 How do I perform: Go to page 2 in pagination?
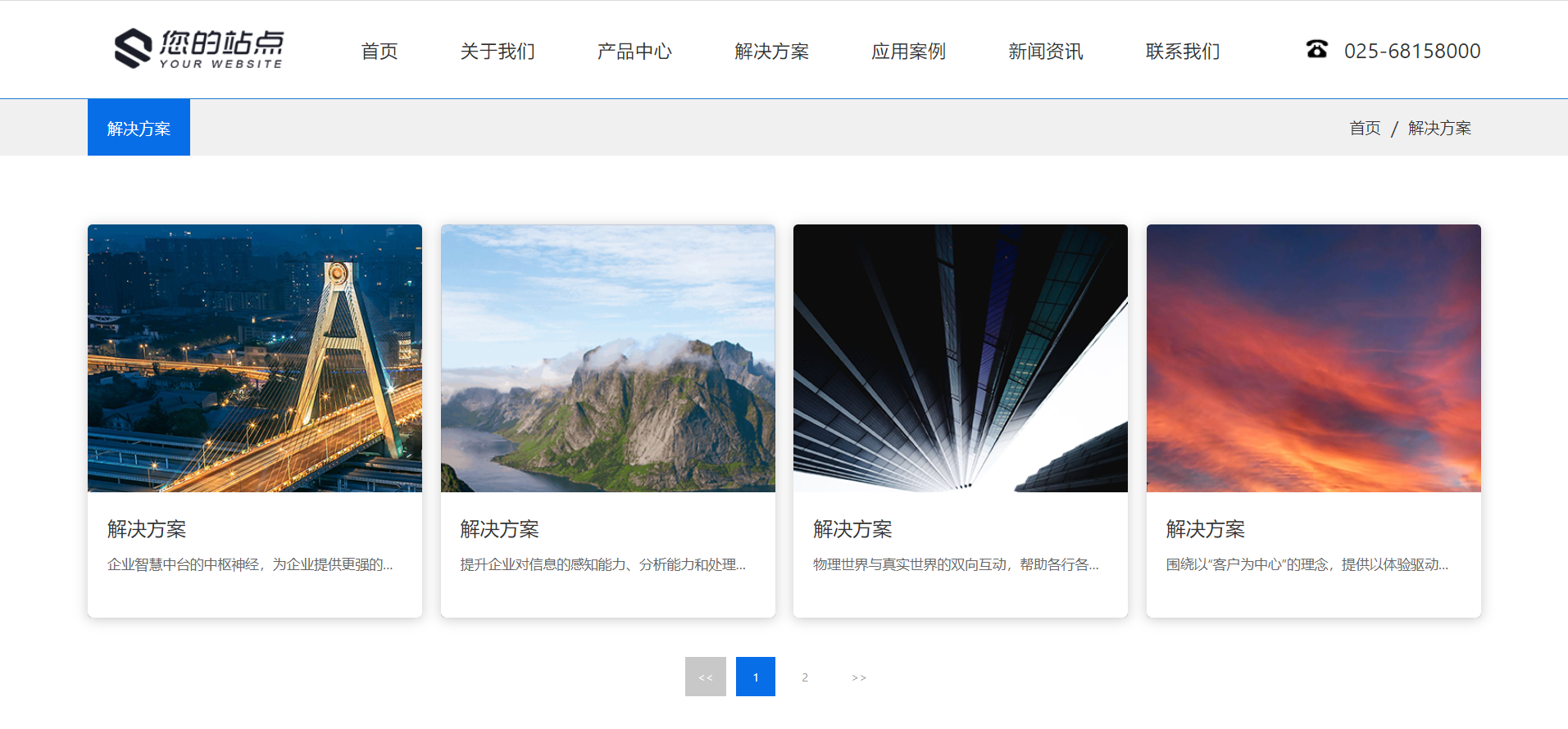pyautogui.click(x=805, y=677)
